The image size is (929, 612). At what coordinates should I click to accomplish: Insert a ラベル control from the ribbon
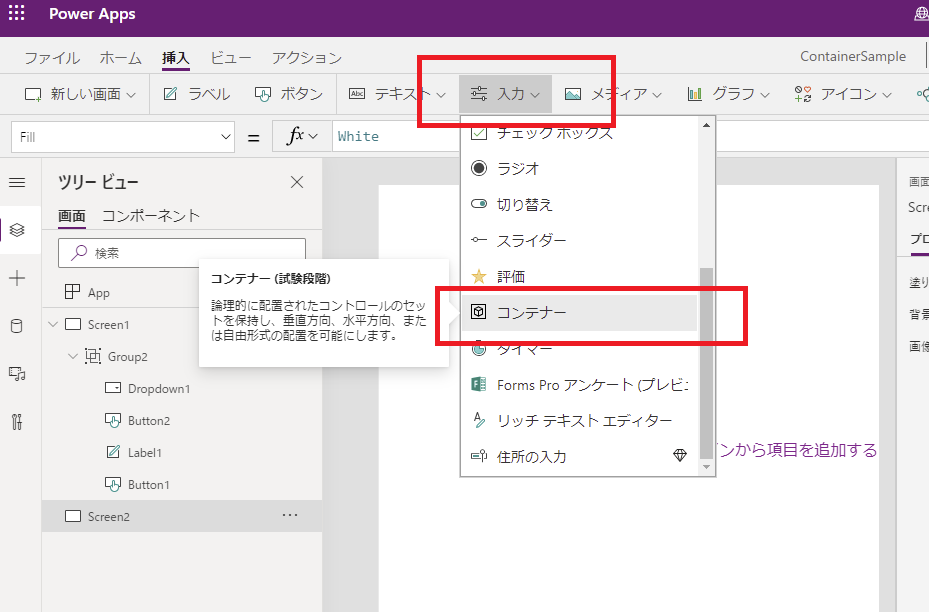197,94
